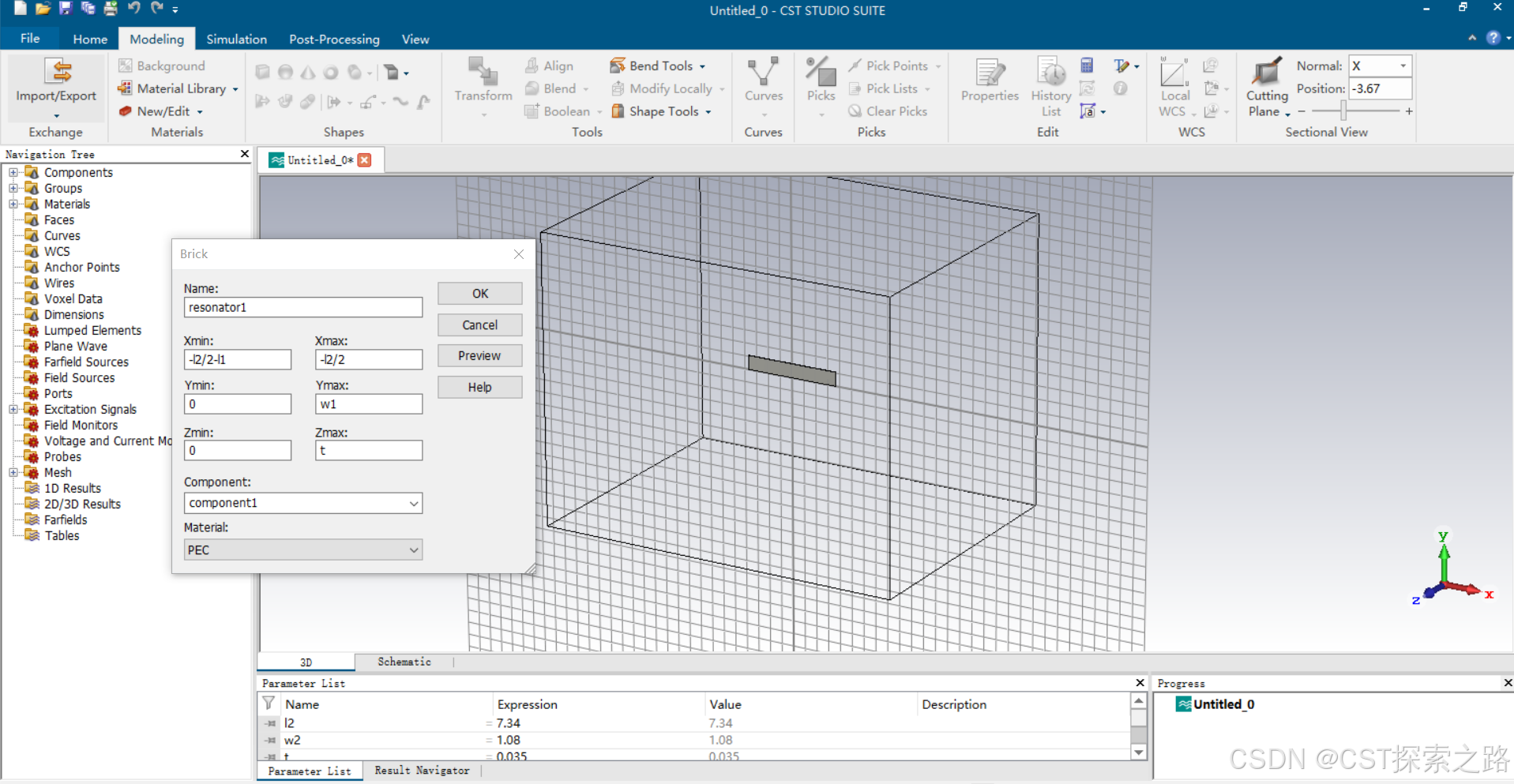
Task: Click the Background button
Action: pyautogui.click(x=162, y=66)
